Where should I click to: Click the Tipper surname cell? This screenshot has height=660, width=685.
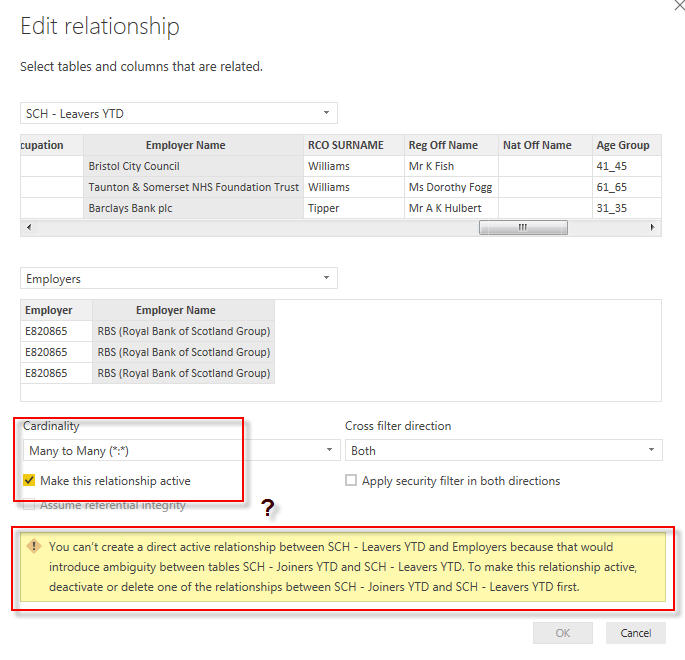[354, 208]
